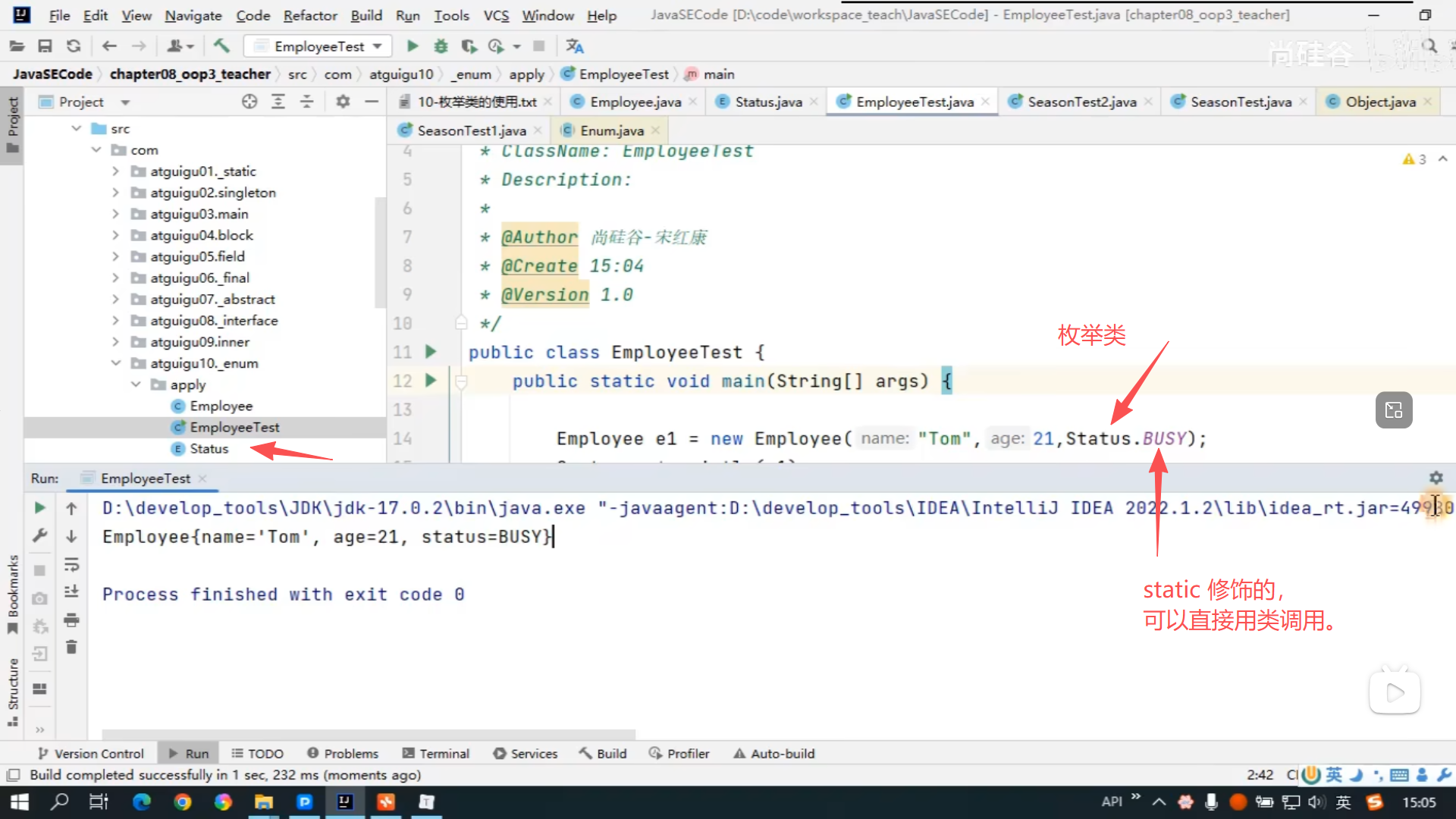
Task: Click the Debug bug icon in toolbar
Action: [x=441, y=46]
